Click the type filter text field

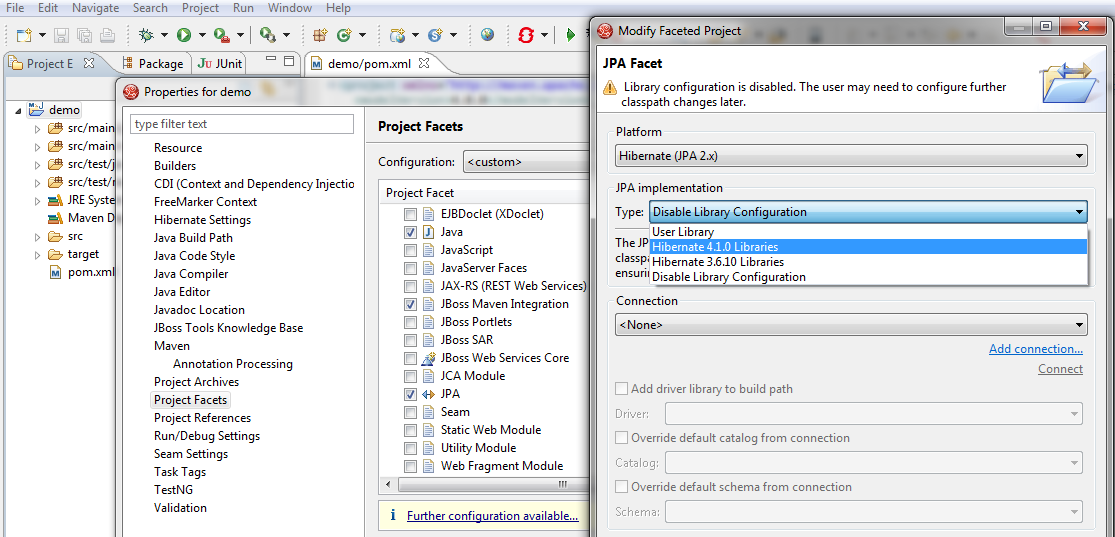coord(242,124)
